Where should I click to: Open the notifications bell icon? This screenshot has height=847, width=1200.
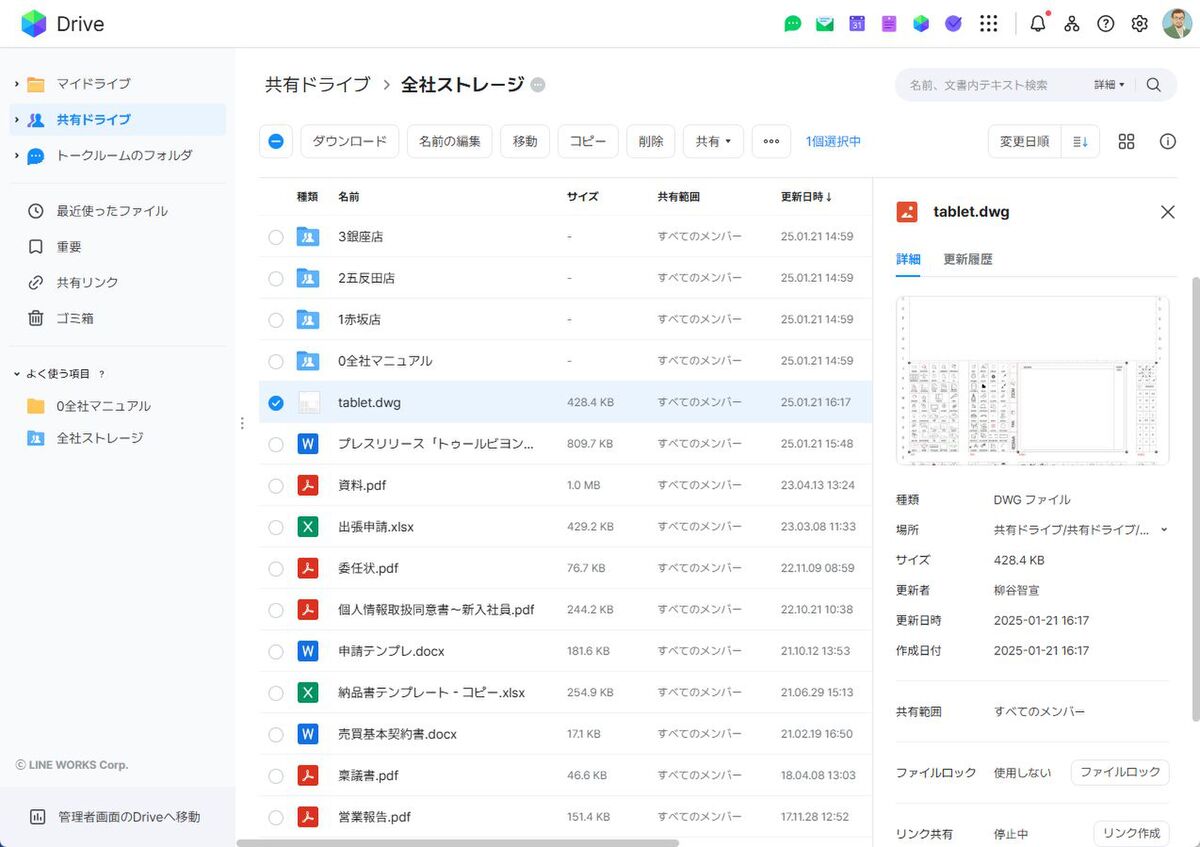(1038, 24)
